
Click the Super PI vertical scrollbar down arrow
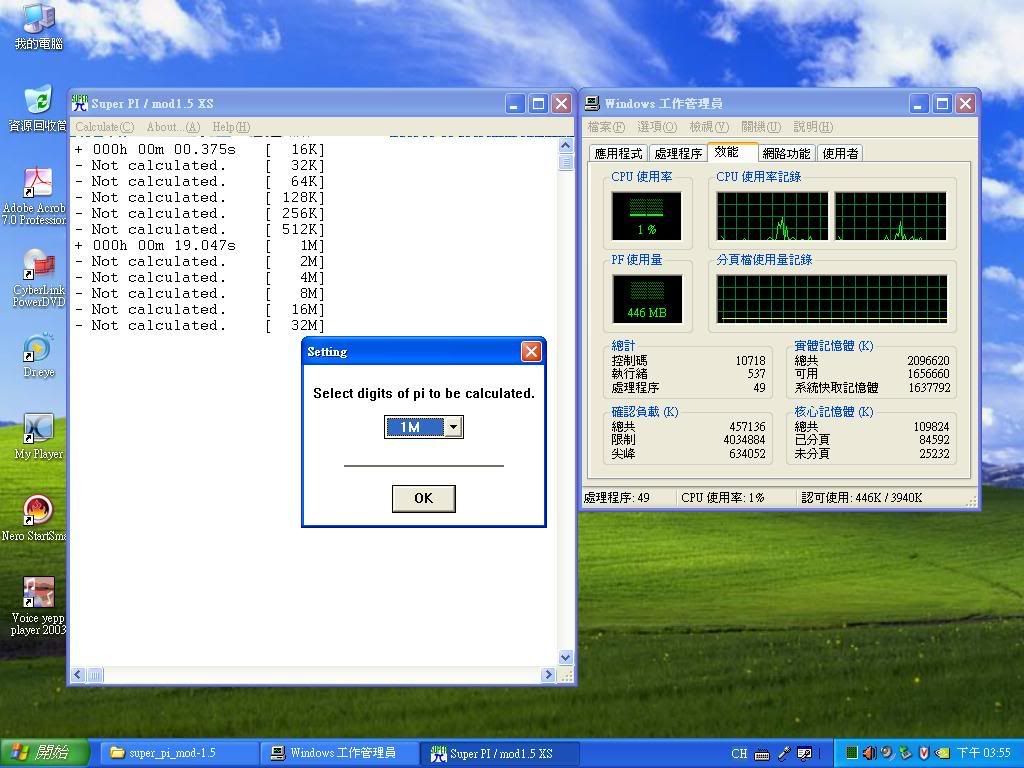point(566,657)
